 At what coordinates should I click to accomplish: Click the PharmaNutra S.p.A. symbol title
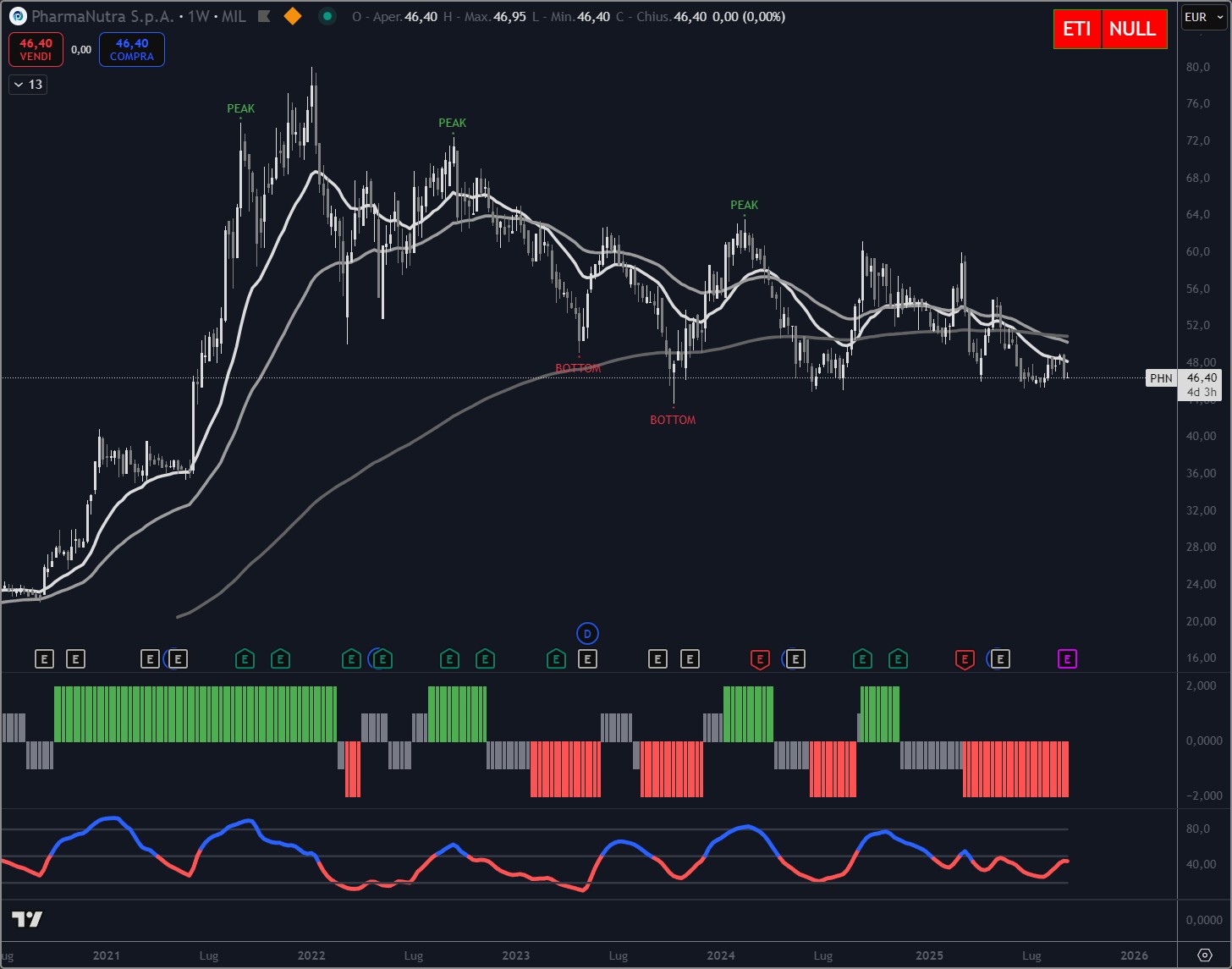click(104, 17)
